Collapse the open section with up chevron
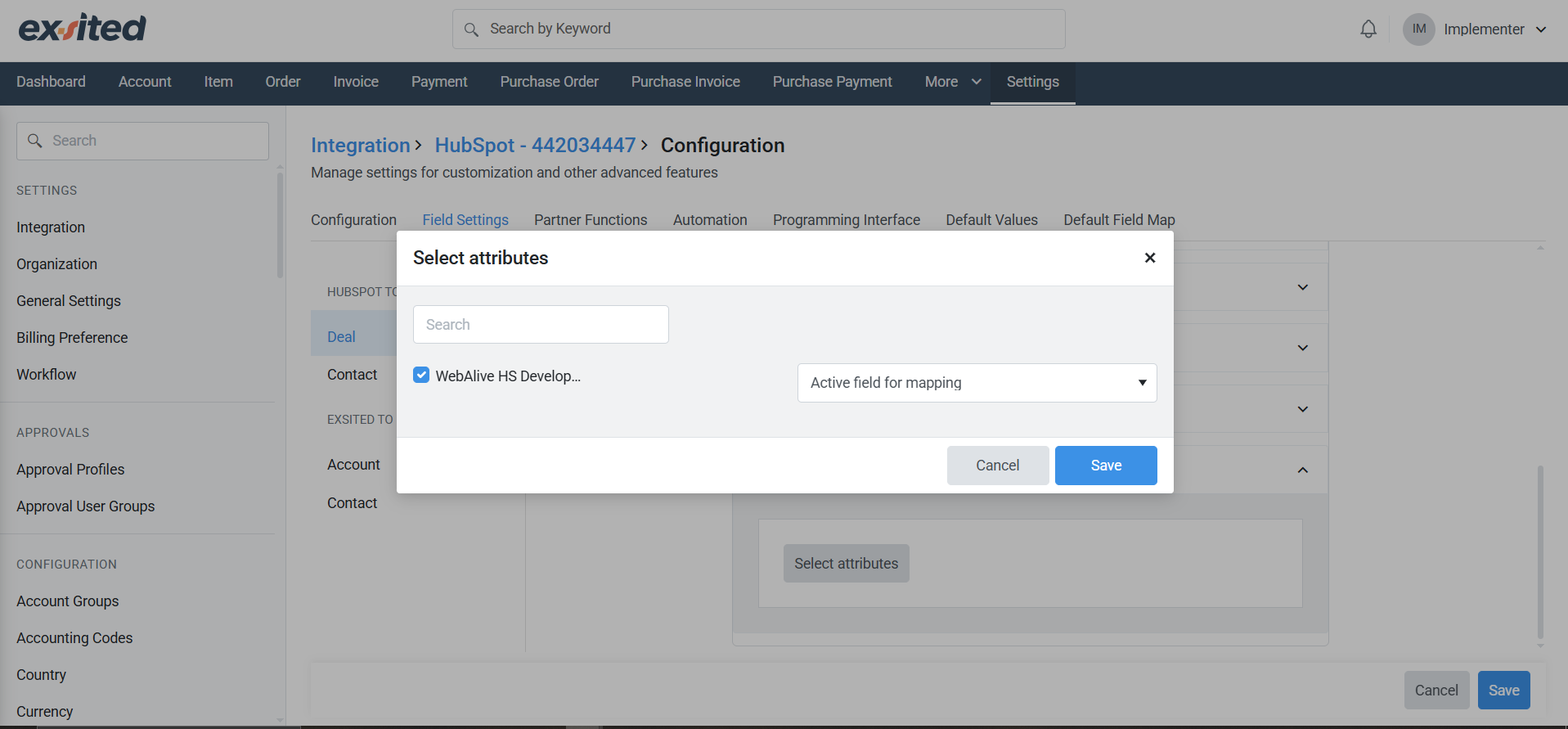The image size is (1568, 729). [x=1303, y=470]
